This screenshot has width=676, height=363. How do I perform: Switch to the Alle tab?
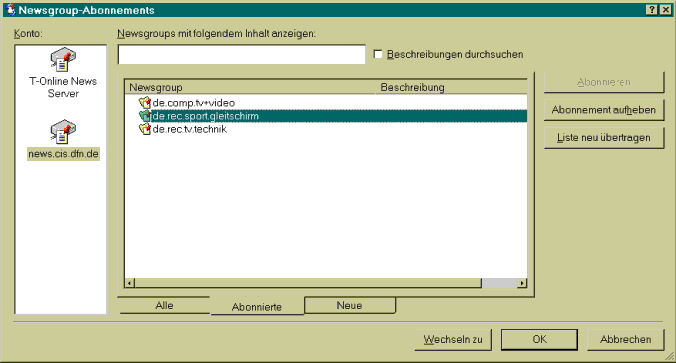[x=164, y=305]
